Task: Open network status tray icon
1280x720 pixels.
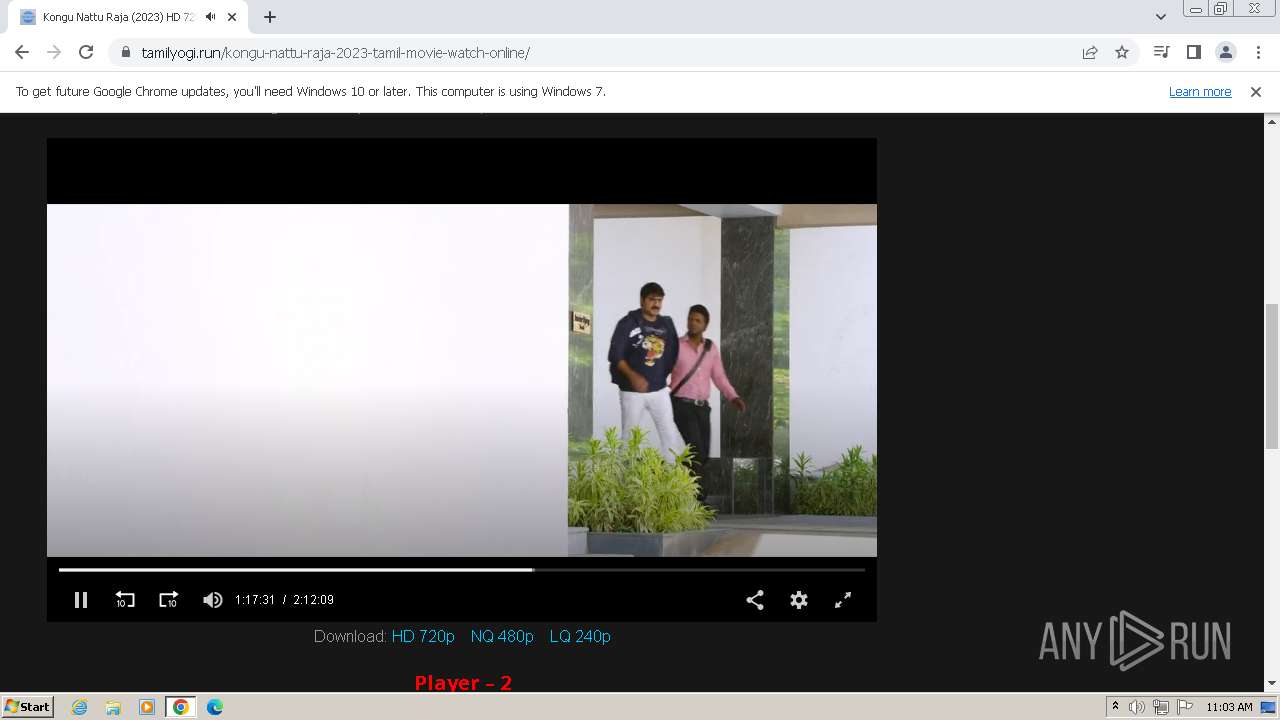Action: [x=1161, y=707]
